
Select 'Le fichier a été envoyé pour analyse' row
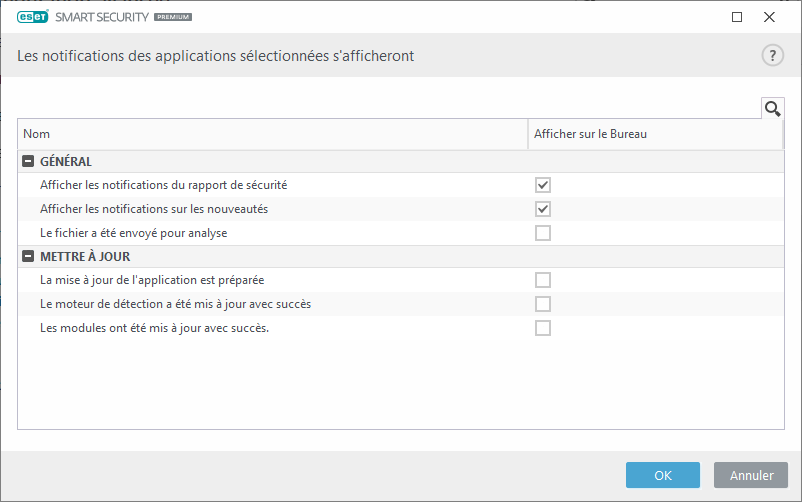click(401, 233)
